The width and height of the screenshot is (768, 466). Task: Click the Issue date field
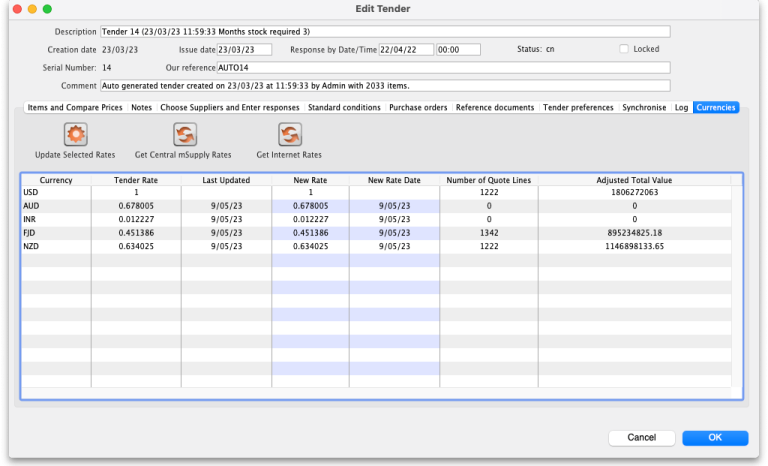[x=244, y=49]
